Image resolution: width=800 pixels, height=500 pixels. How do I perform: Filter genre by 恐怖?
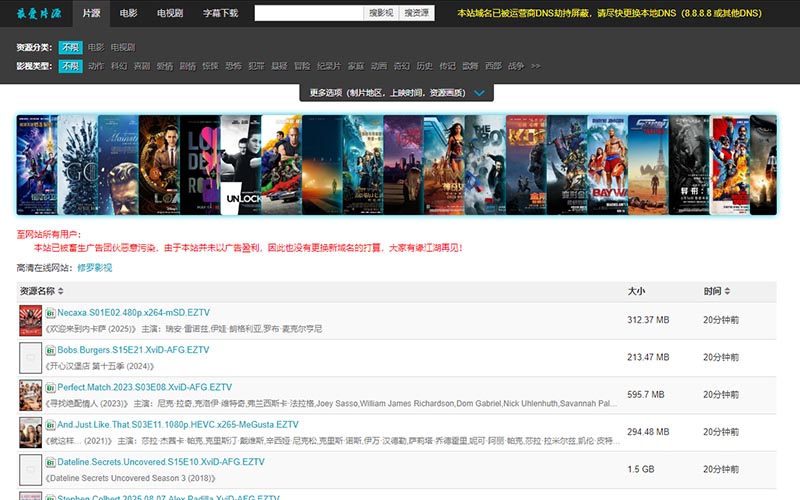coord(233,66)
